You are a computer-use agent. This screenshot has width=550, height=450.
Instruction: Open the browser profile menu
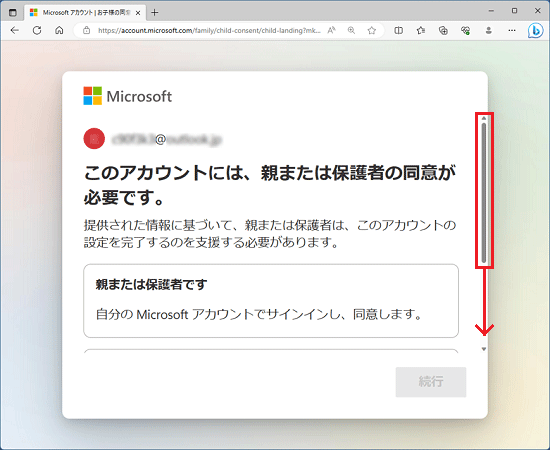pos(489,31)
